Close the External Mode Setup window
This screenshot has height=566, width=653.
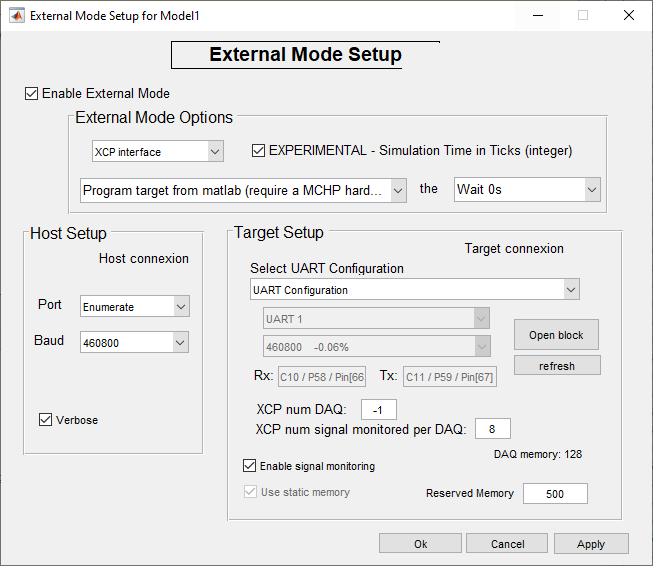tap(628, 16)
